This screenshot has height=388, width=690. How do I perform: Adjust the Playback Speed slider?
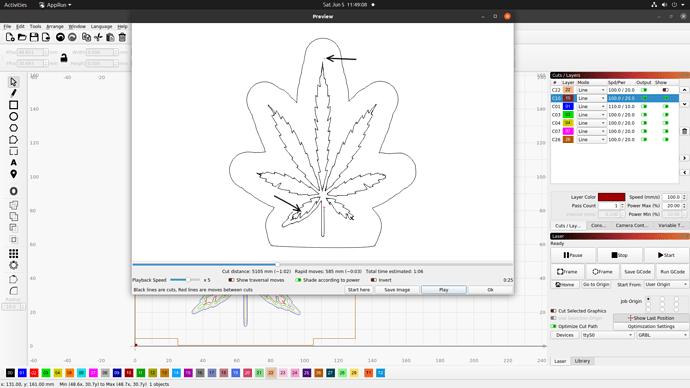[x=185, y=280]
